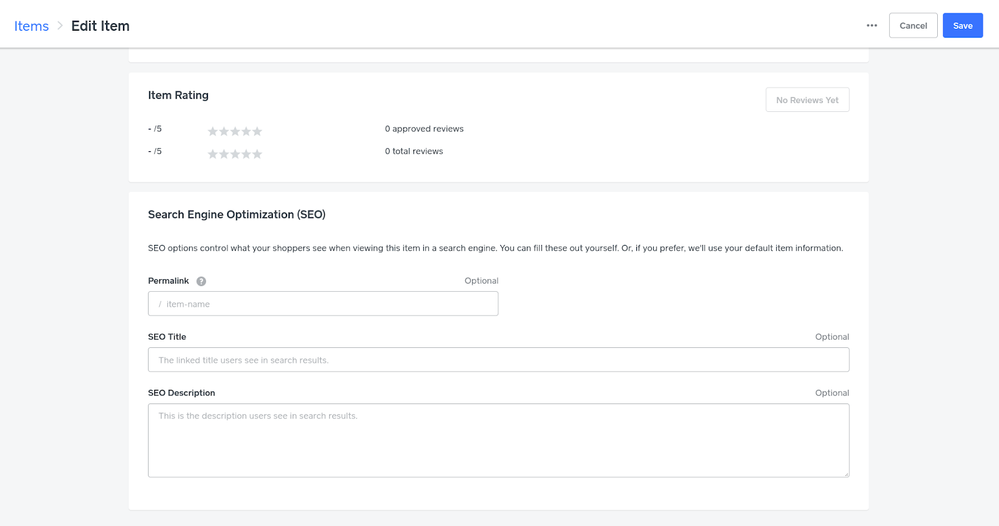Screen dimensions: 999x526
Task: Click fifth star in approved reviews row
Action: [x=257, y=132]
